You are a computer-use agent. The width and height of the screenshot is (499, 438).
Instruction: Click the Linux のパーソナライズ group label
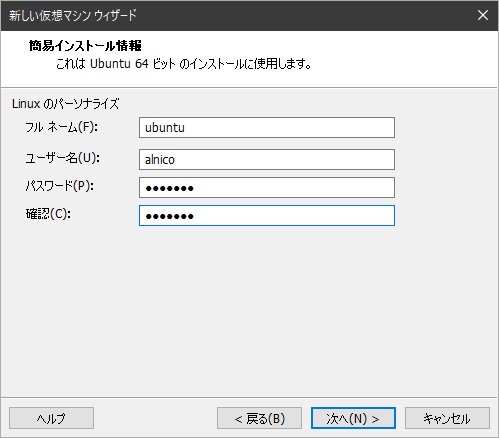[x=66, y=104]
